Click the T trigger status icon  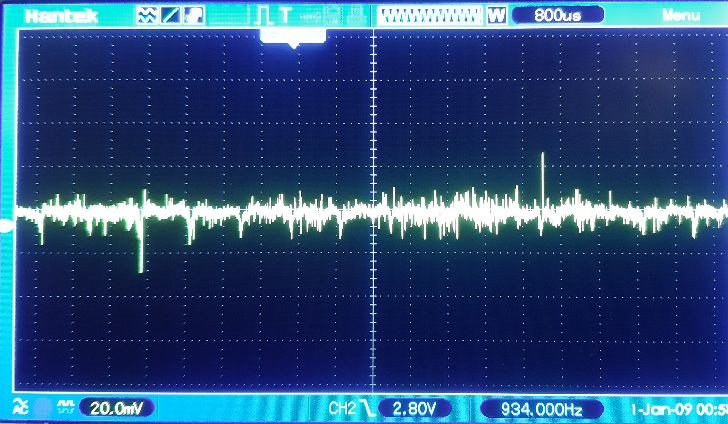point(285,16)
